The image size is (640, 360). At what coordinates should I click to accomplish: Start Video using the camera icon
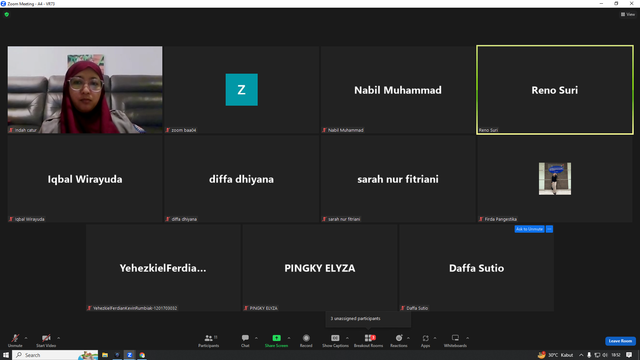pos(46,340)
